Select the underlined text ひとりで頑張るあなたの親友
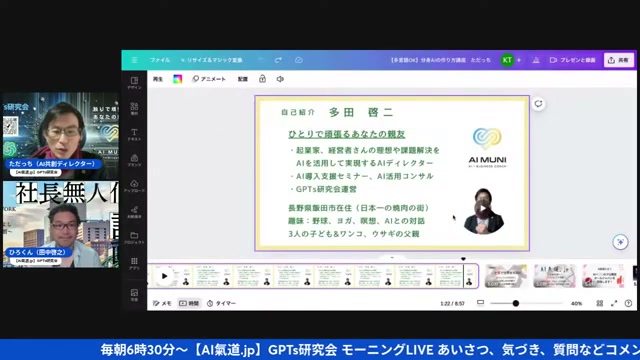The image size is (640, 360). (x=347, y=134)
